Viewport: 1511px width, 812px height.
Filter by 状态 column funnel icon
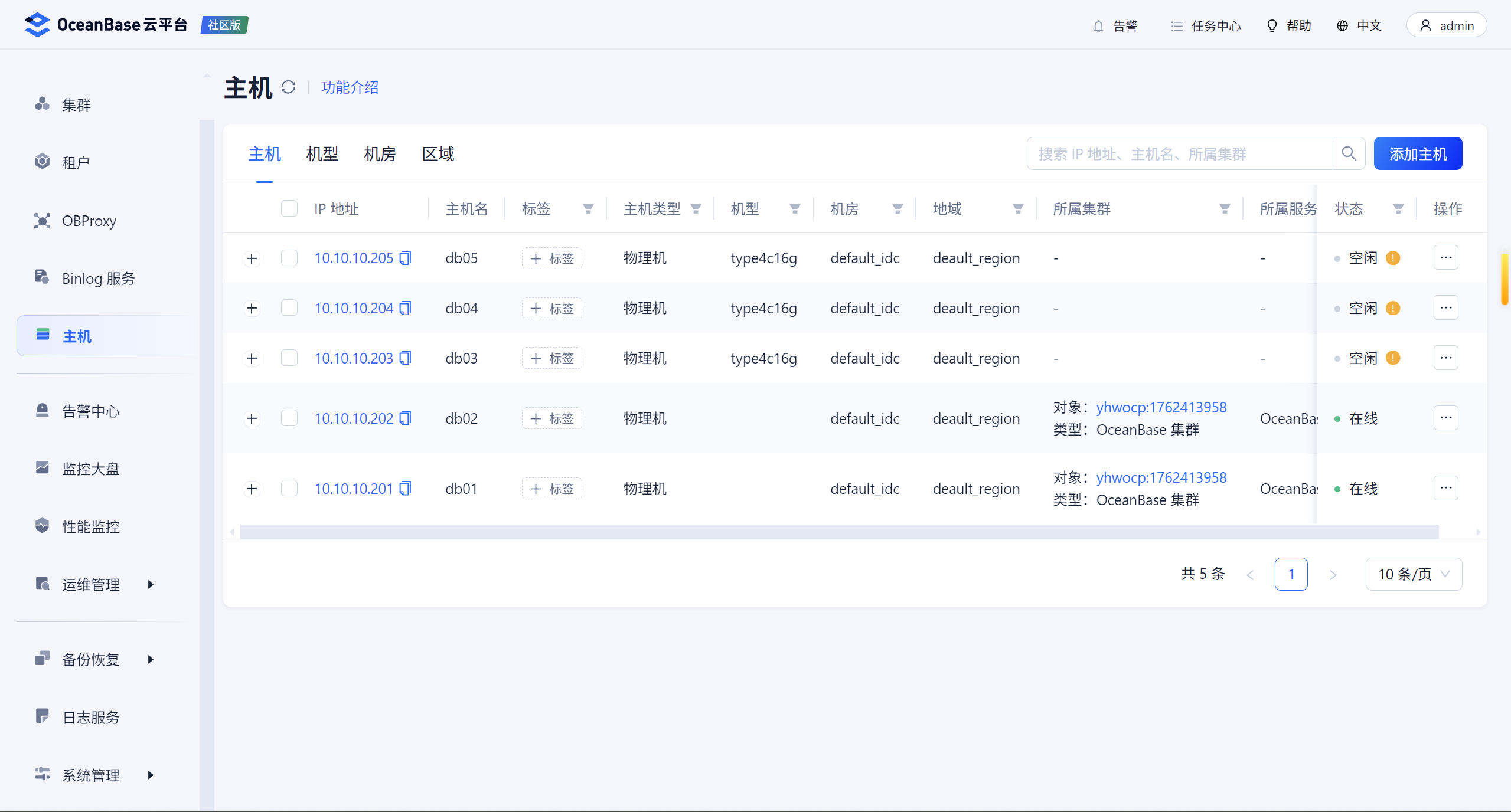point(1398,209)
